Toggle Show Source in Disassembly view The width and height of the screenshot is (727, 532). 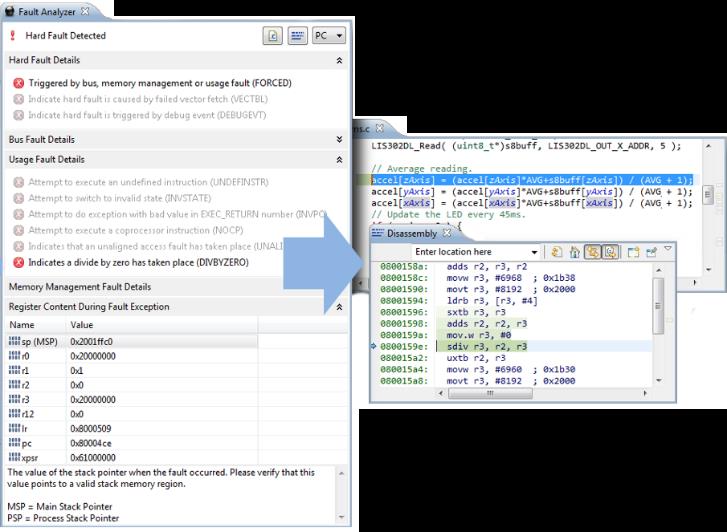tap(609, 252)
